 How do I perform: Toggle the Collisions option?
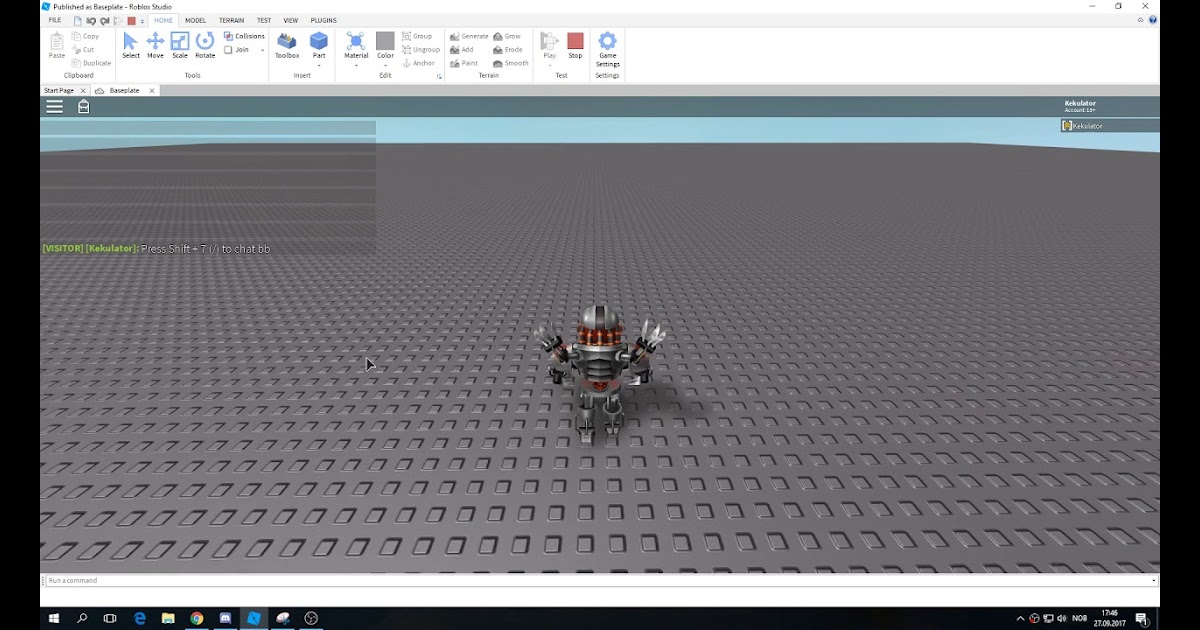(245, 36)
